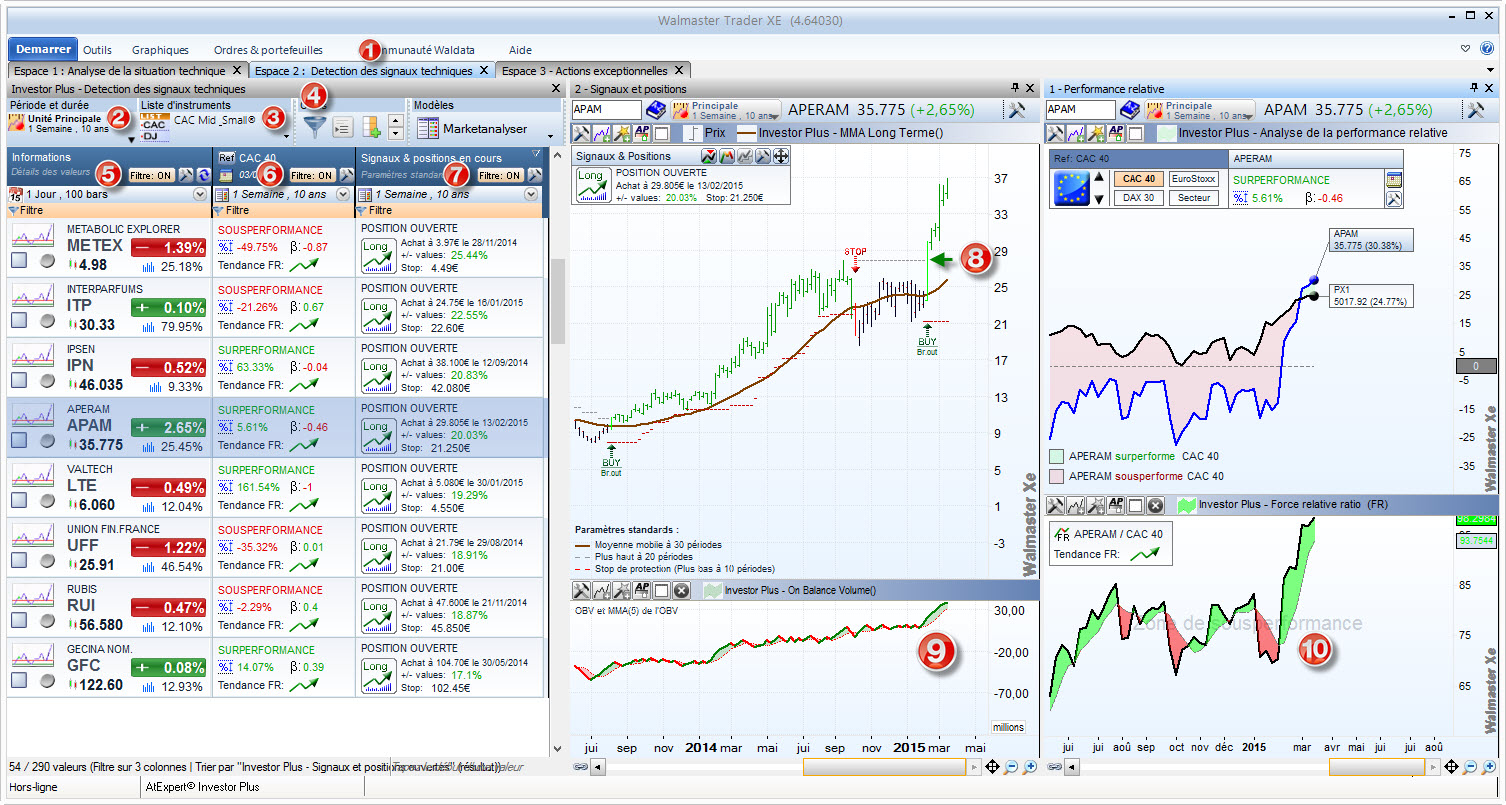This screenshot has width=1506, height=805.
Task: Click the blue book icon in the Performance relative panel
Action: tap(1130, 109)
